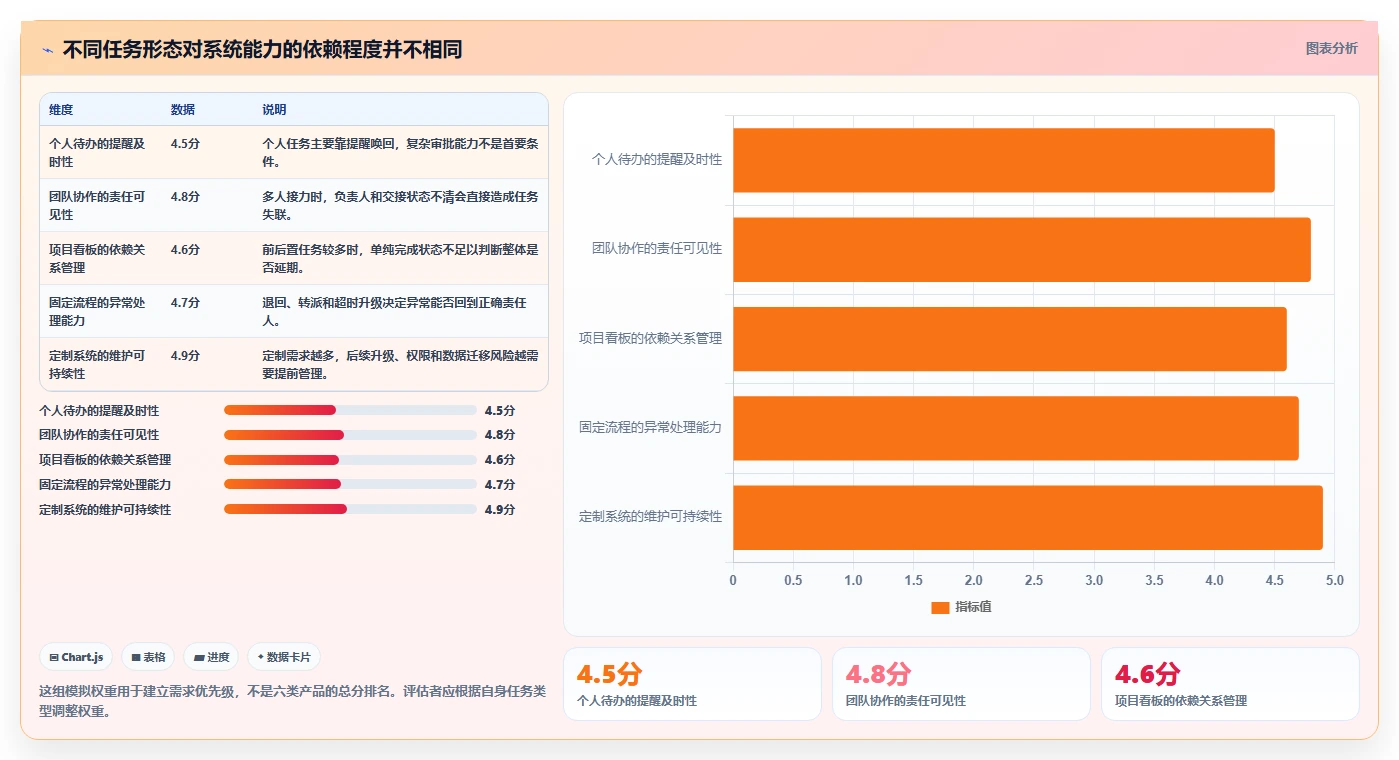The width and height of the screenshot is (1399, 760).
Task: Click the chart bar for 固定流程的异常处理能力
Action: 1016,428
